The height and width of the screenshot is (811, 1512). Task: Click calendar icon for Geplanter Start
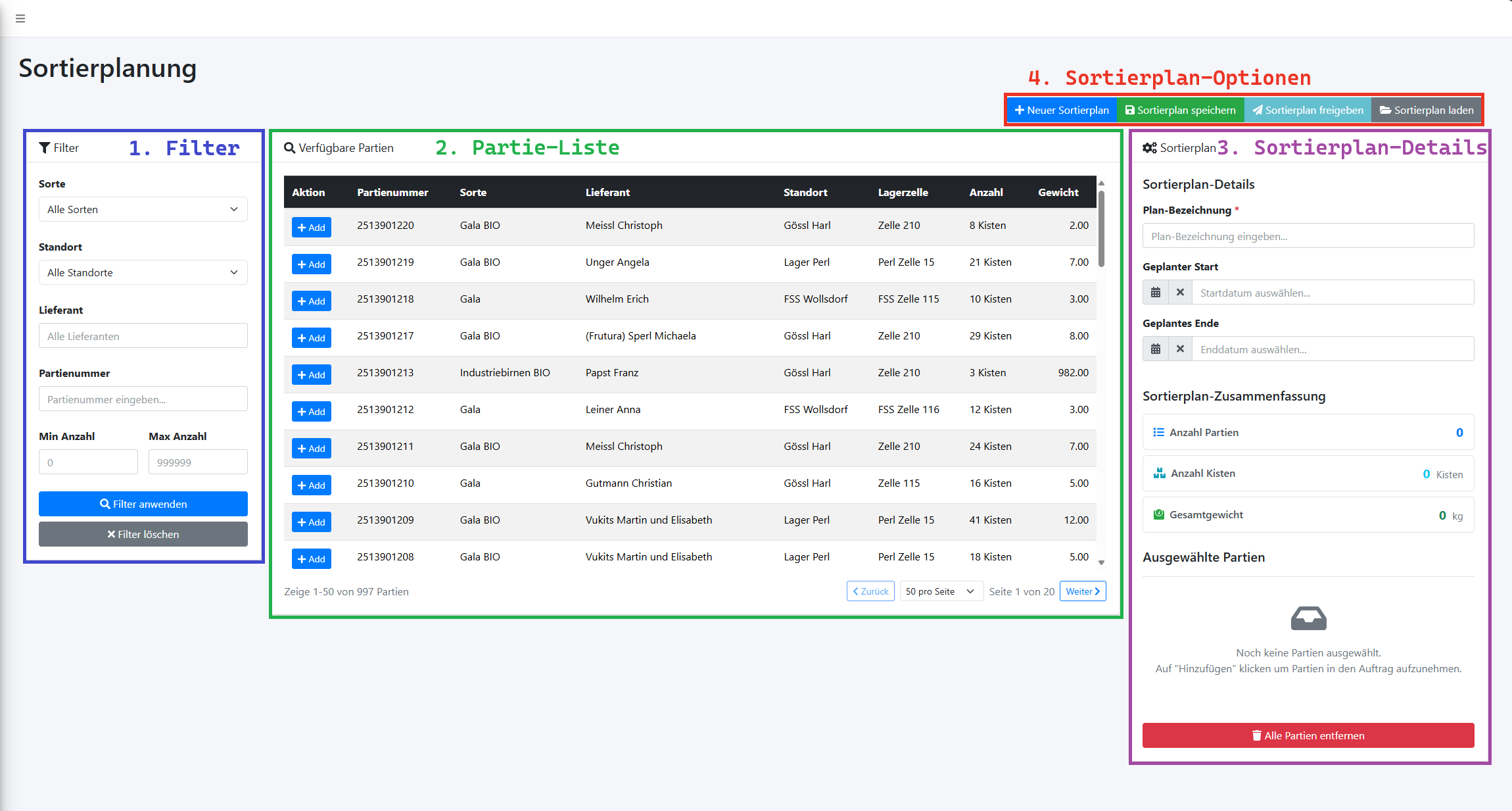(x=1155, y=293)
